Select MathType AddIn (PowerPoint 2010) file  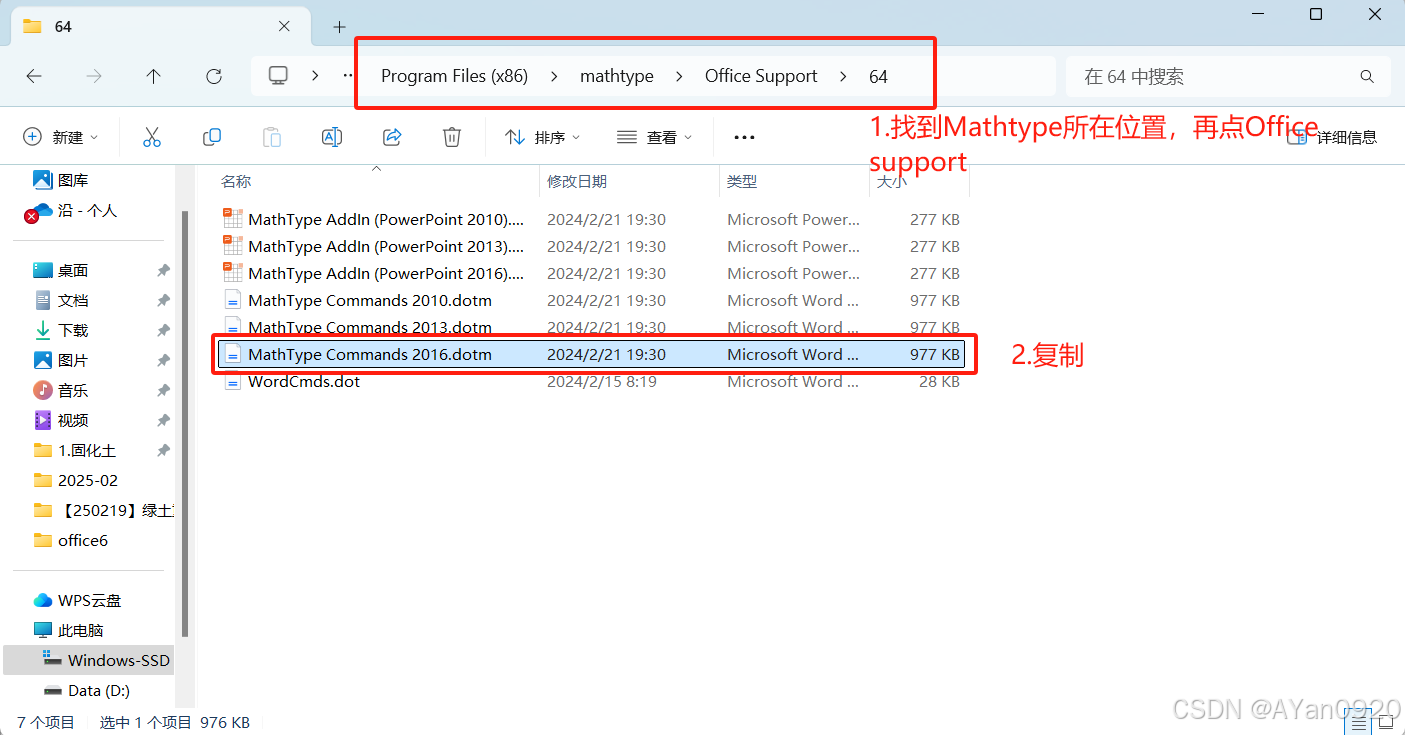coord(591,219)
